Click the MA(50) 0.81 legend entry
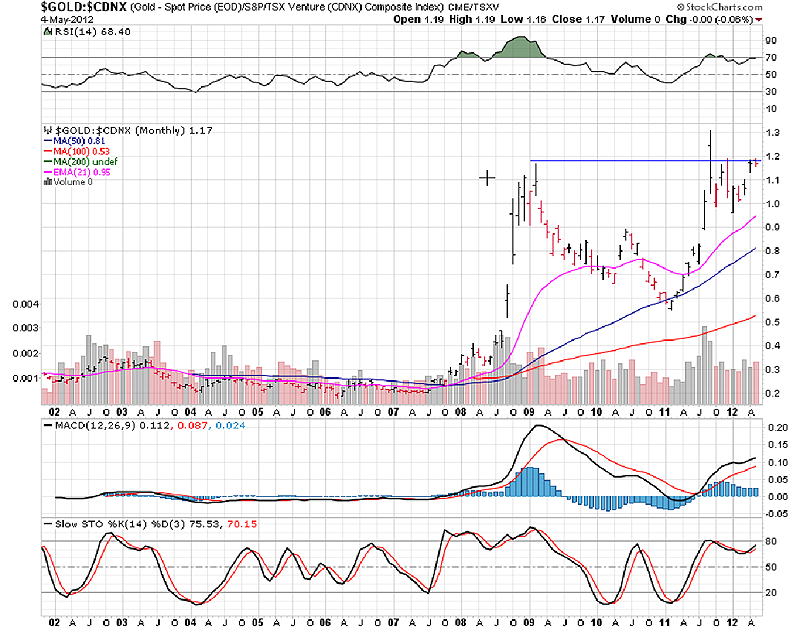 pyautogui.click(x=74, y=141)
